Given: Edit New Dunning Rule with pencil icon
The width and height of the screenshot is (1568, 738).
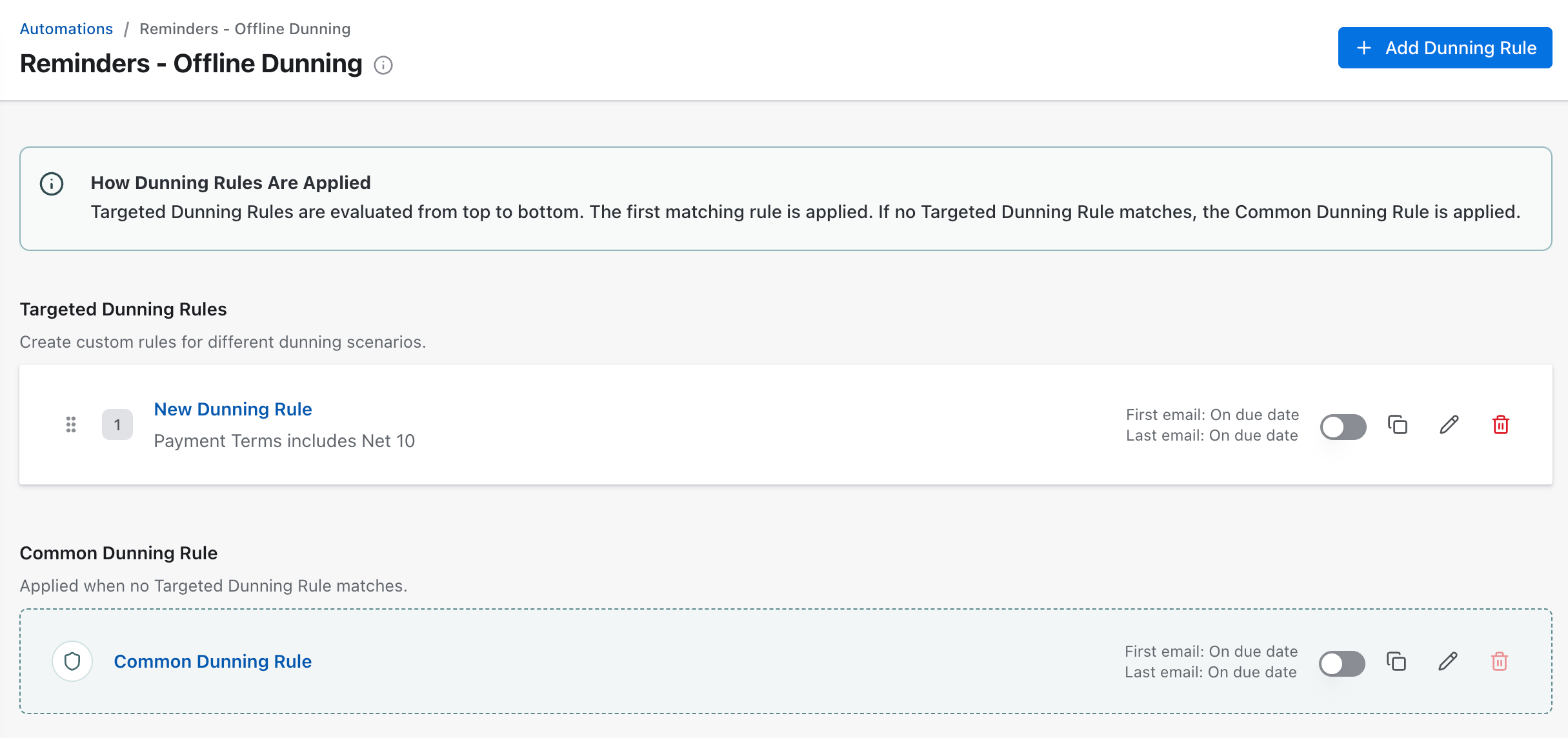Looking at the screenshot, I should tap(1449, 424).
